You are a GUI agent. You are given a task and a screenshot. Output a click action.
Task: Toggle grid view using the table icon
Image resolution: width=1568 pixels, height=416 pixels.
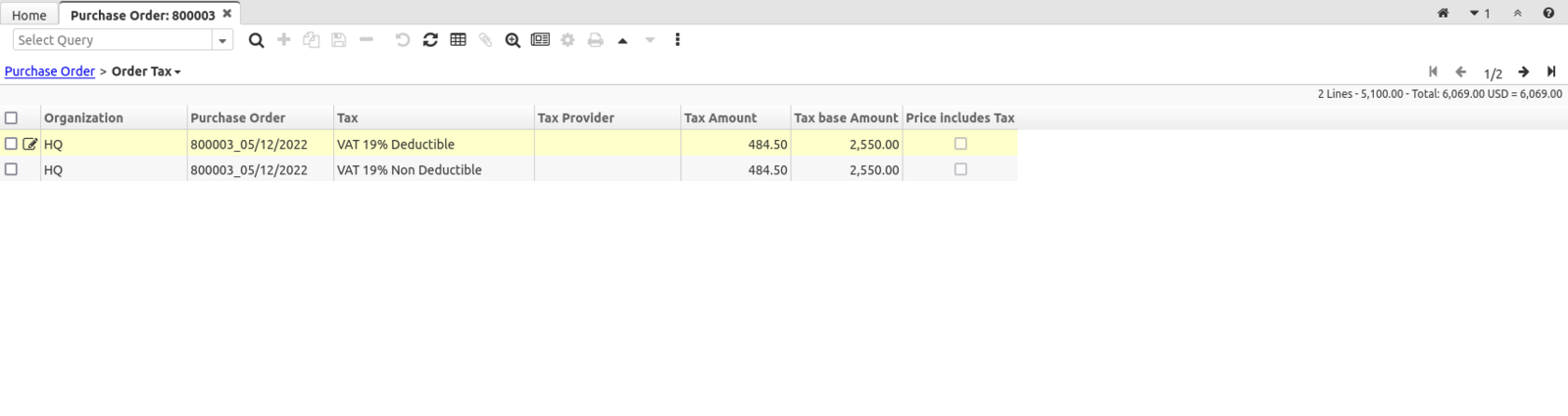point(458,40)
